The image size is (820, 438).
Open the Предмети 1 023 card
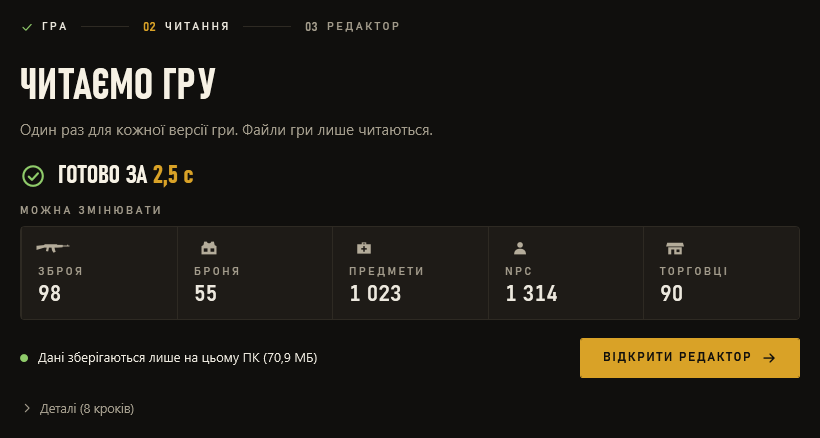411,273
